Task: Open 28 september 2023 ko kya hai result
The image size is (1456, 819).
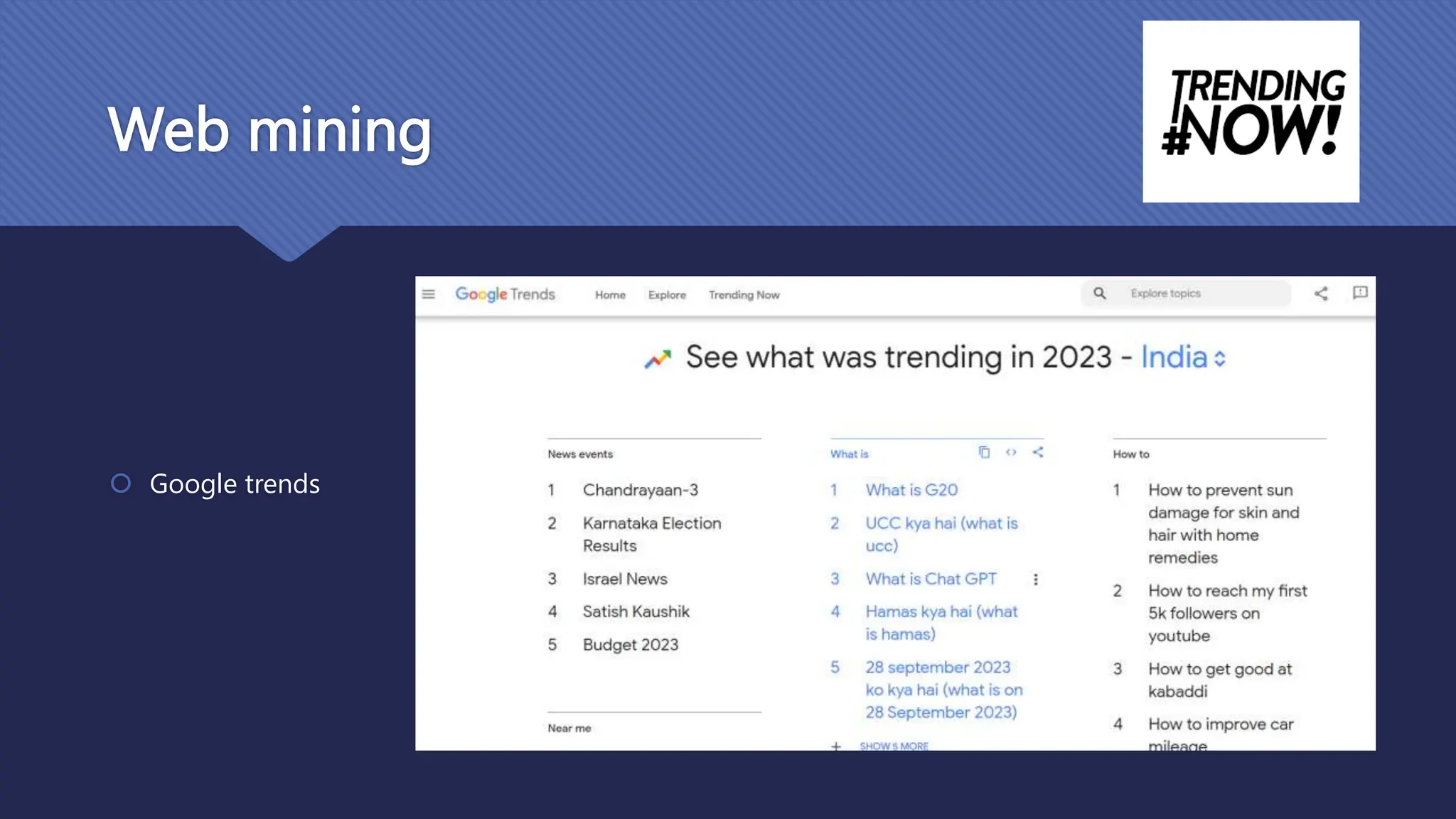Action: tap(944, 690)
